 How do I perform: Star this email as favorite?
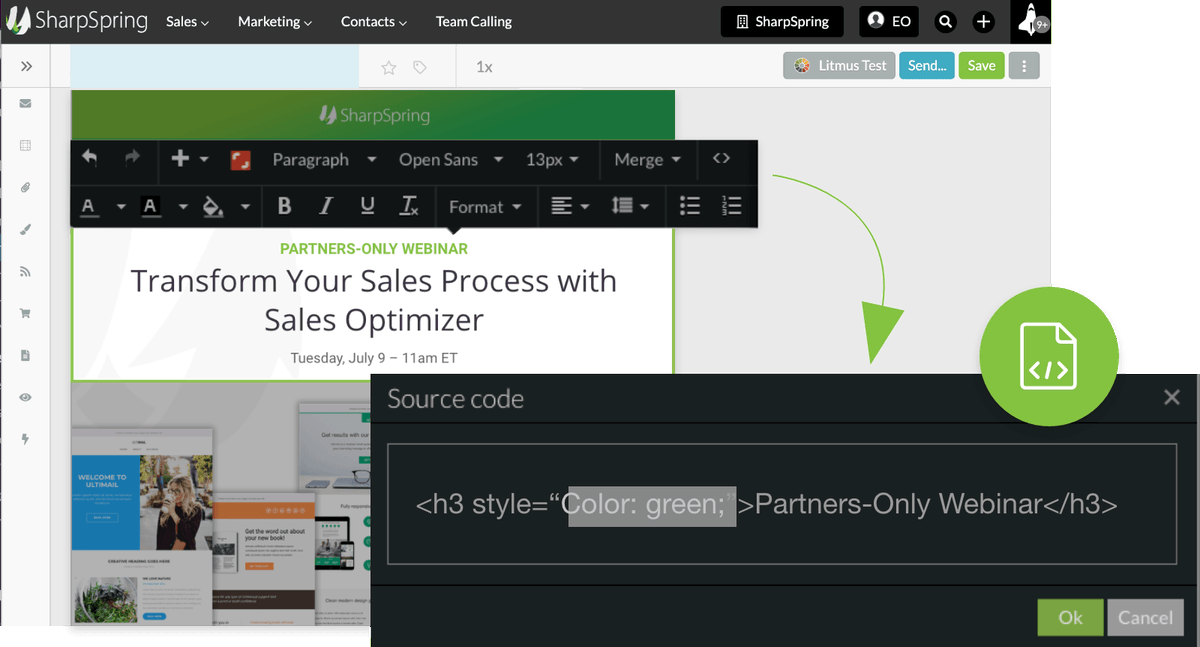[x=389, y=67]
